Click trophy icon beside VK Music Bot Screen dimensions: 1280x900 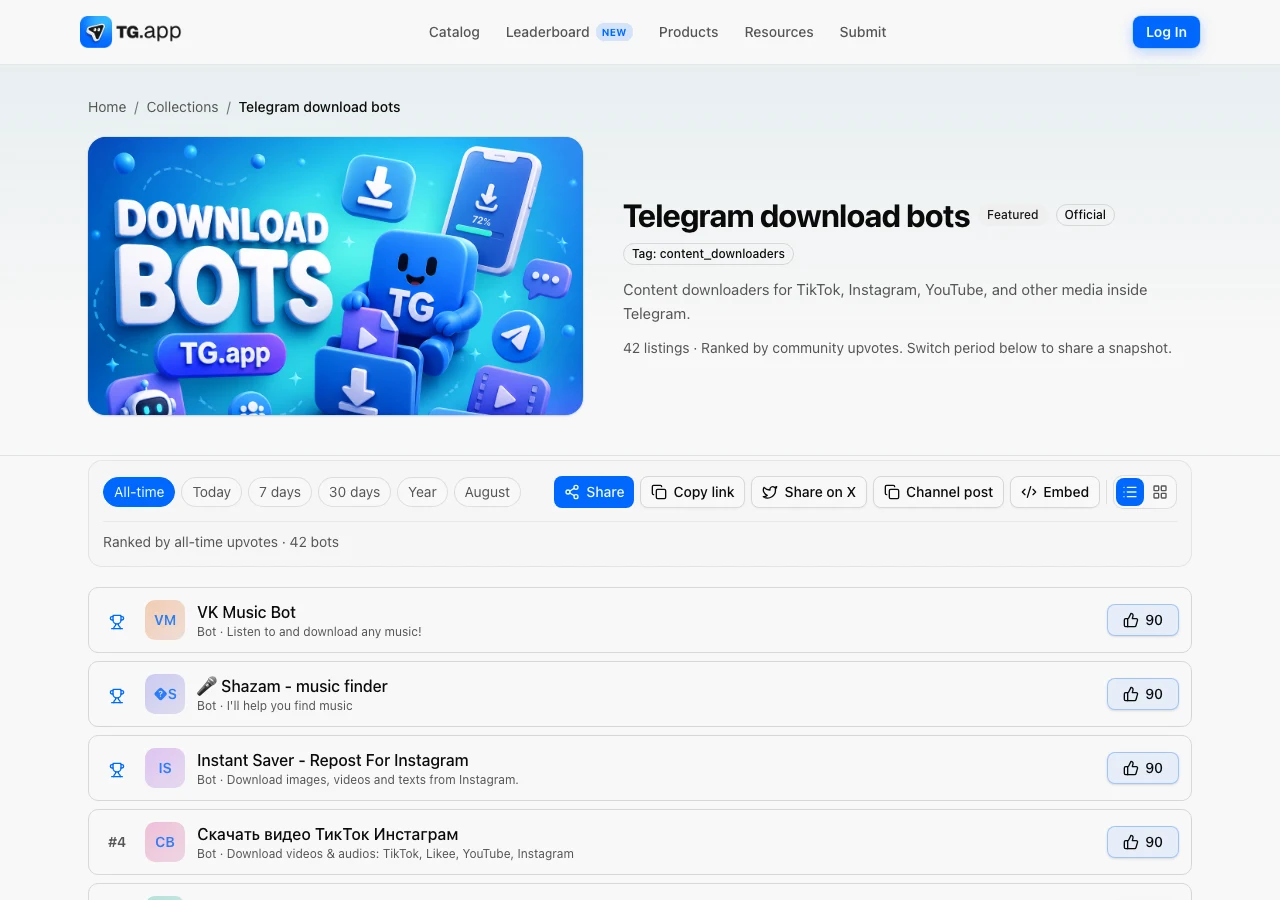coord(117,621)
